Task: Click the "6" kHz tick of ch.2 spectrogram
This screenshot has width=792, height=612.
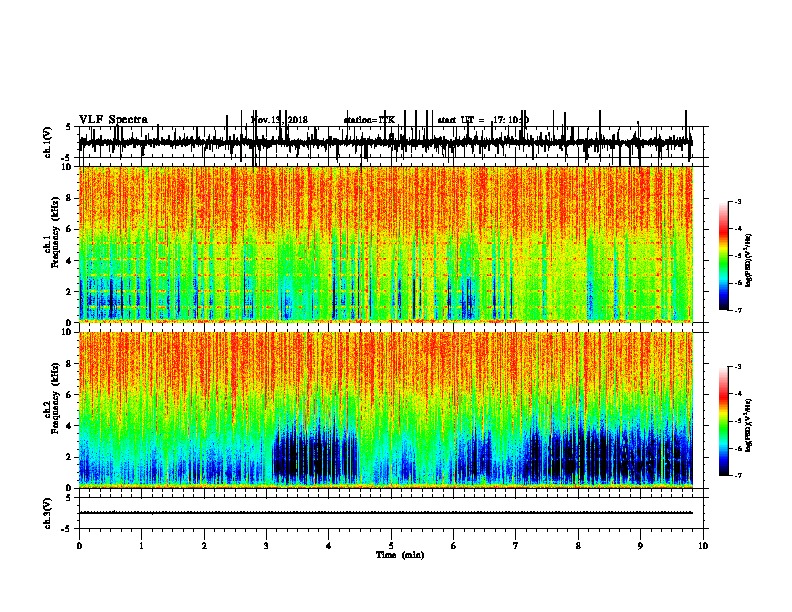Action: tap(71, 395)
